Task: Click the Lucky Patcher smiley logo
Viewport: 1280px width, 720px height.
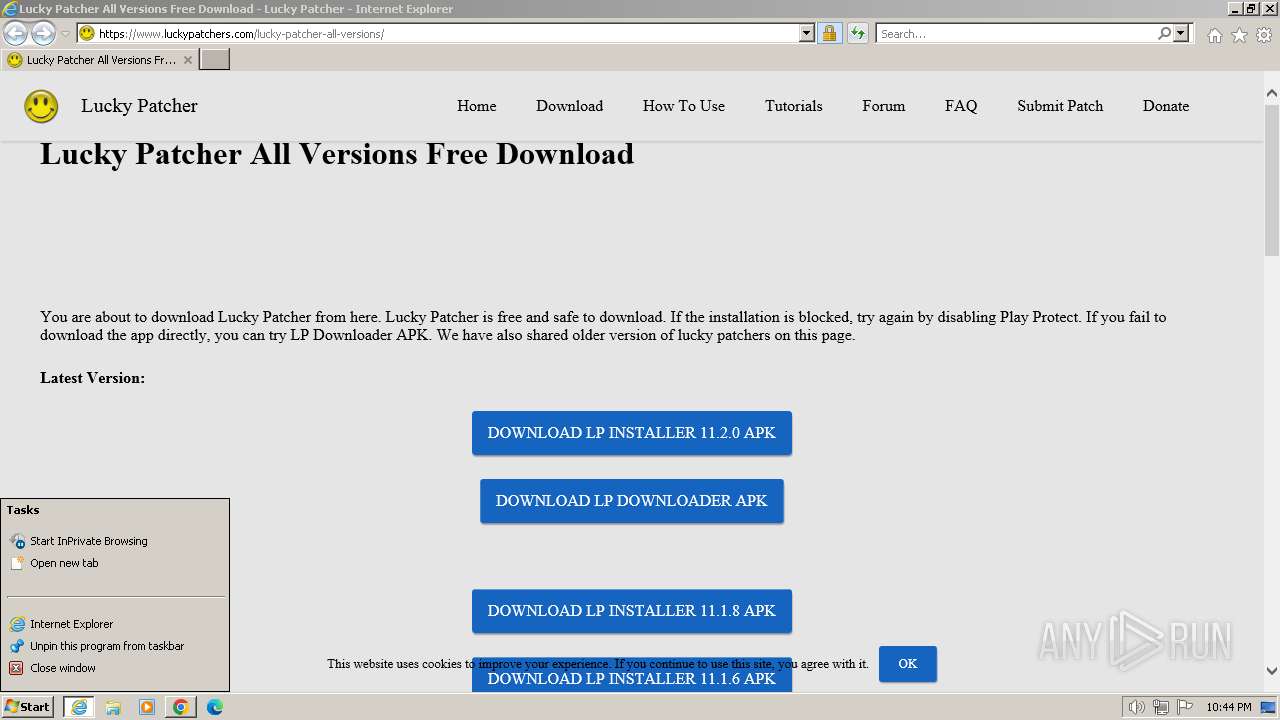Action: (x=41, y=106)
